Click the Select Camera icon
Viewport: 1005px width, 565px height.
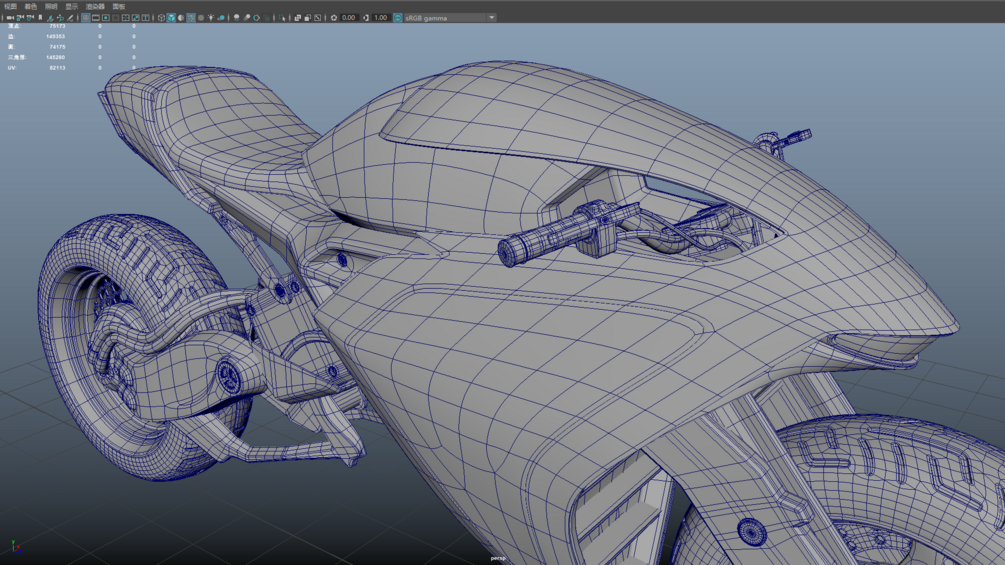[10, 18]
